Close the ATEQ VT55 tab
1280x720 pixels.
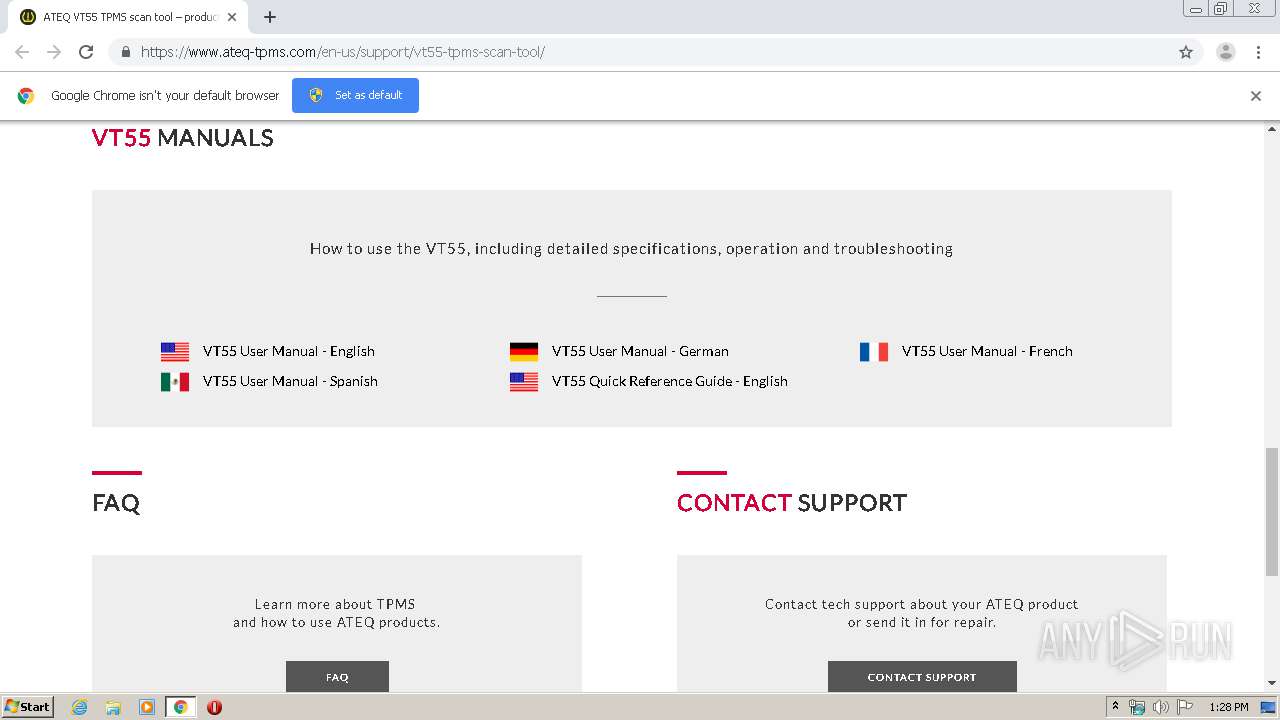tap(231, 17)
